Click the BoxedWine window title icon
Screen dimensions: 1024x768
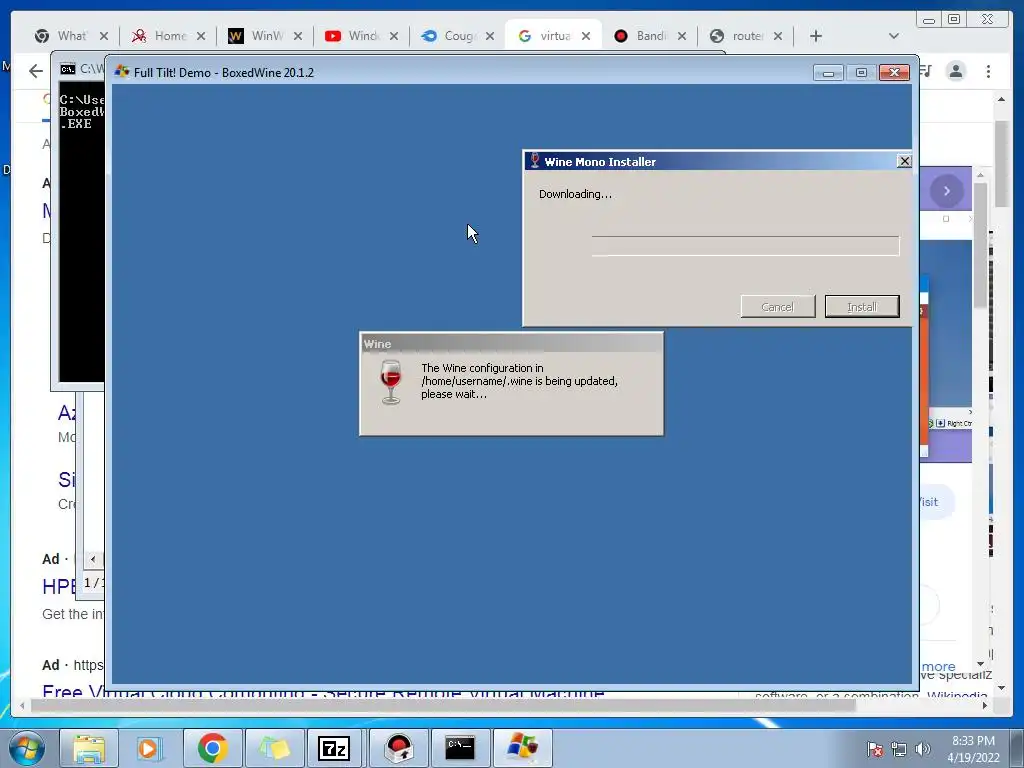[121, 72]
